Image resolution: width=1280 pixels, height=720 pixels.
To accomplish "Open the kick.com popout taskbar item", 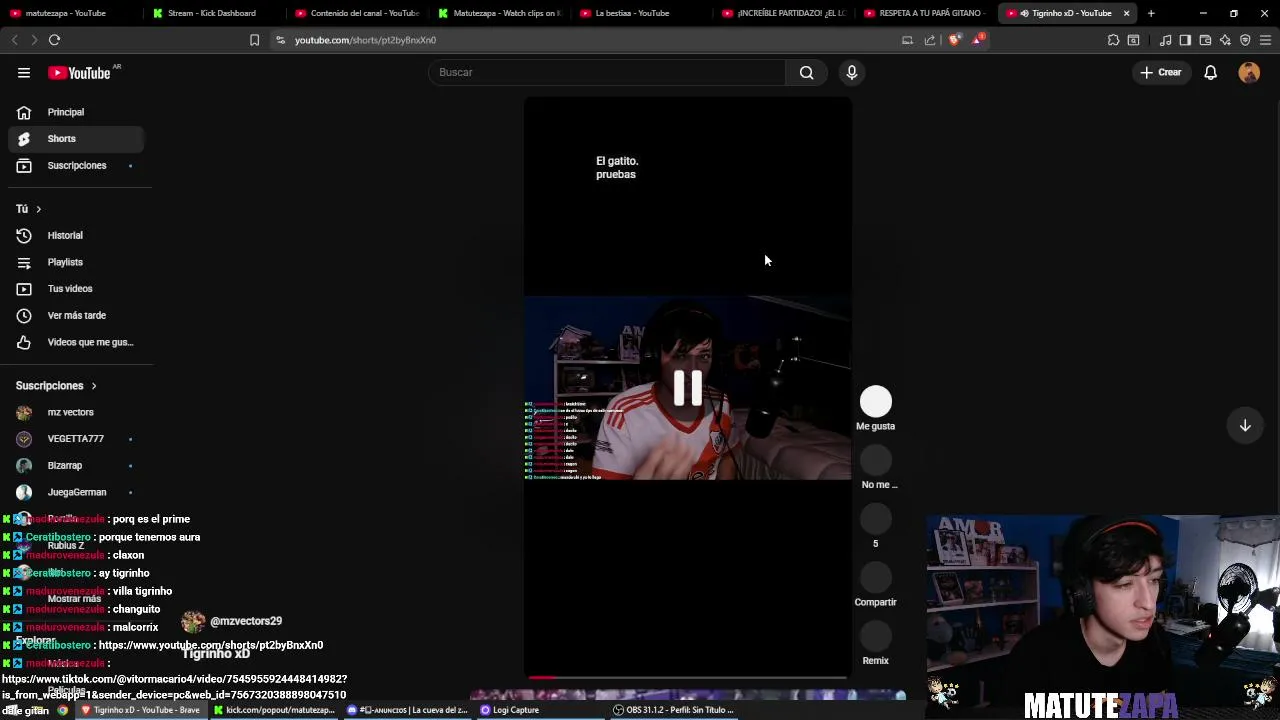I will [x=274, y=710].
